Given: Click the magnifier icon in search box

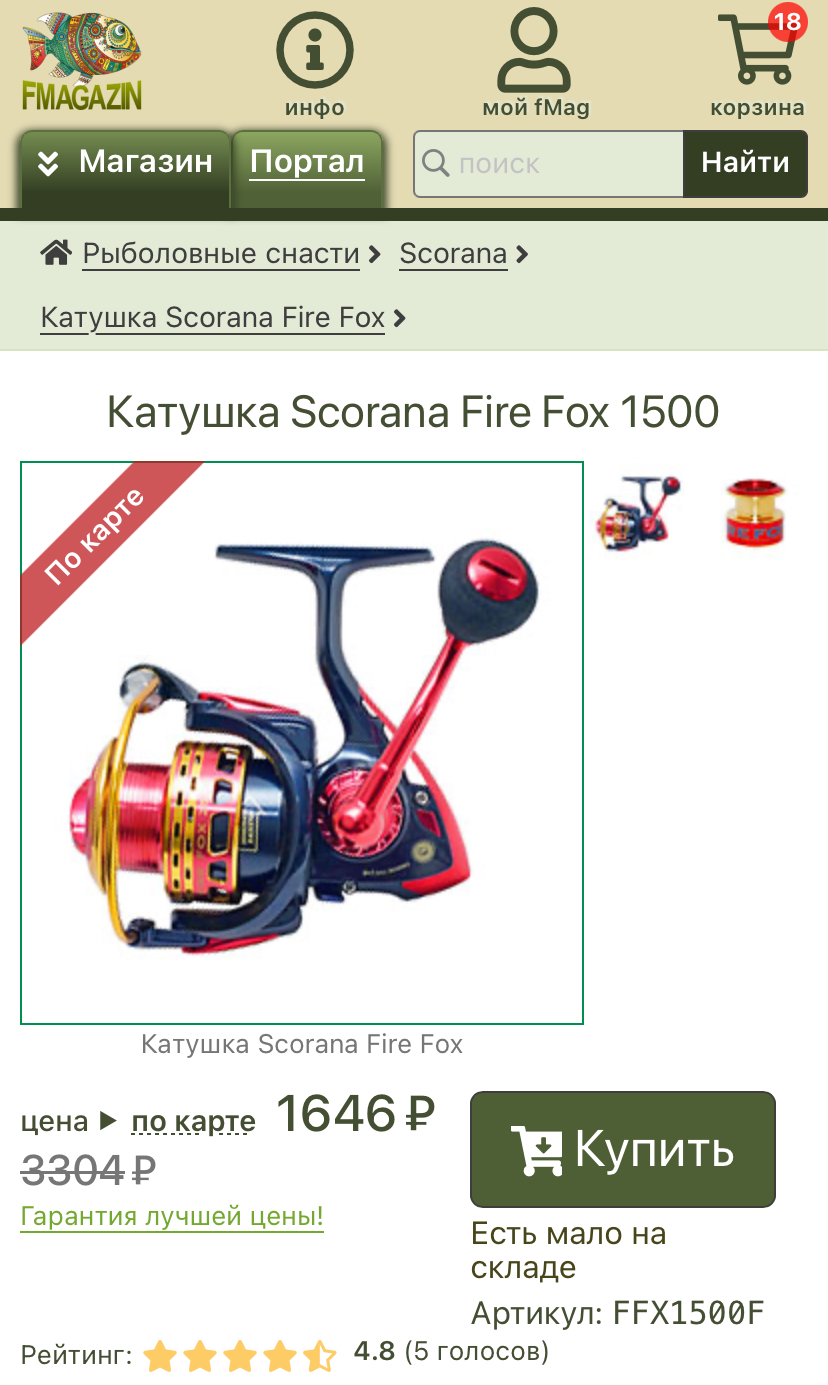Looking at the screenshot, I should (436, 163).
